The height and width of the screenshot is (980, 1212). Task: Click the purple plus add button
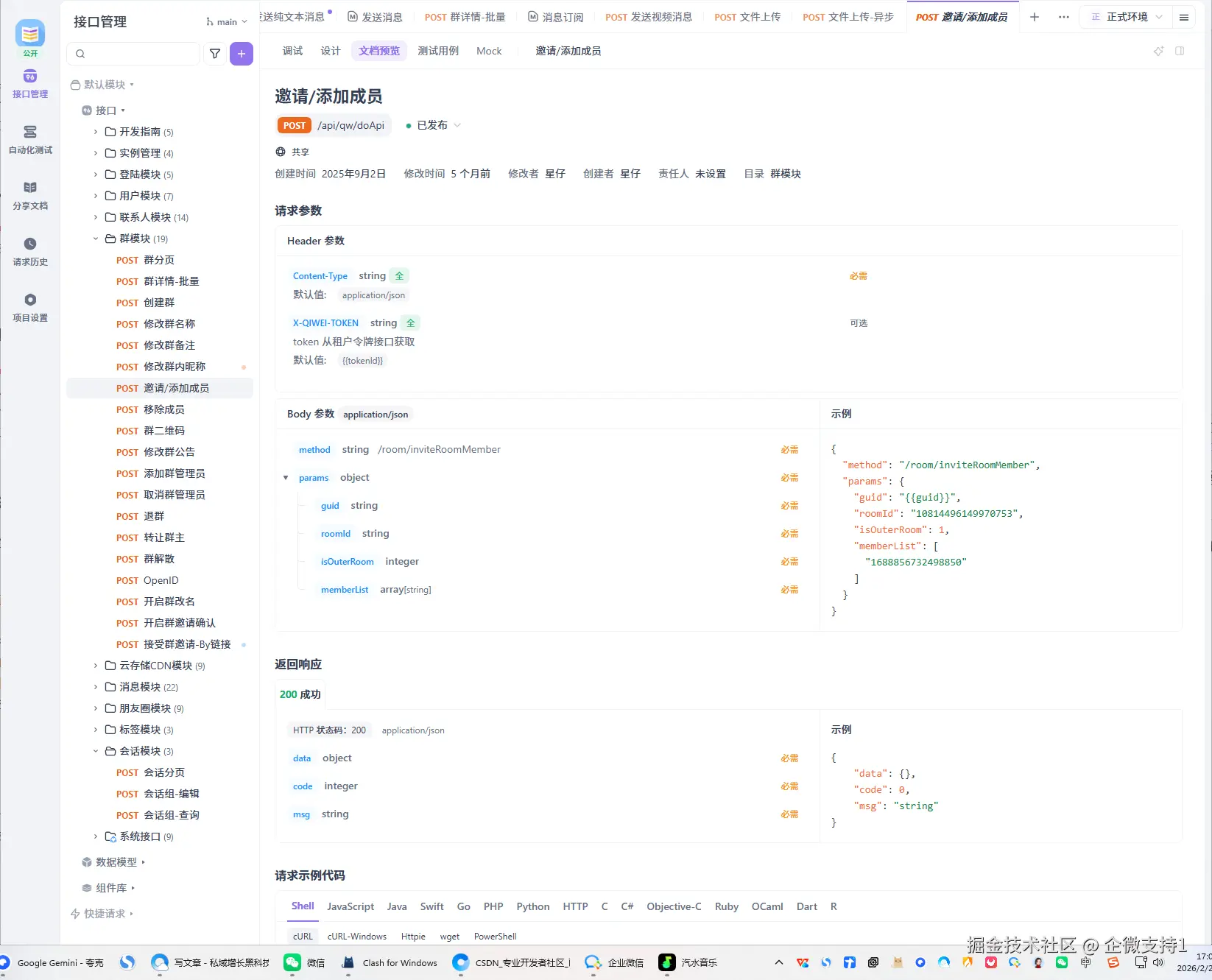pyautogui.click(x=242, y=54)
